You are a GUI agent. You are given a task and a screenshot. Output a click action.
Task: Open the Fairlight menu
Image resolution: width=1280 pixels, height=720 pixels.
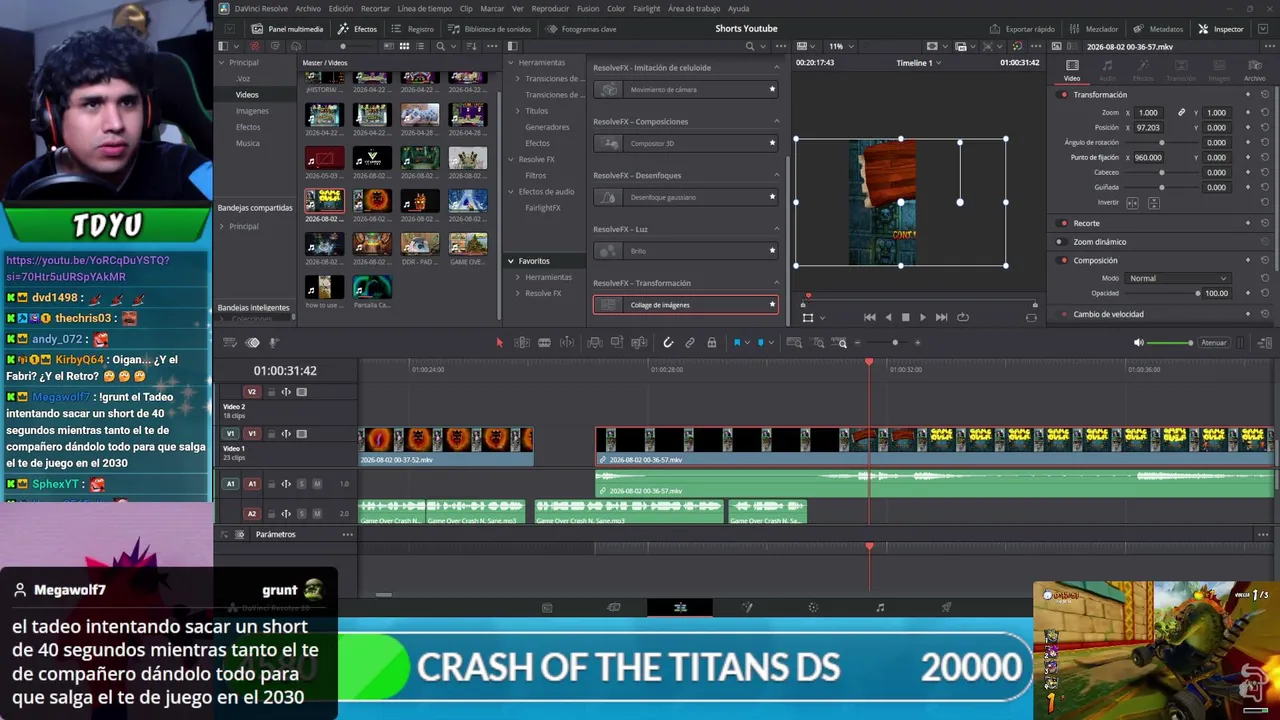[647, 9]
